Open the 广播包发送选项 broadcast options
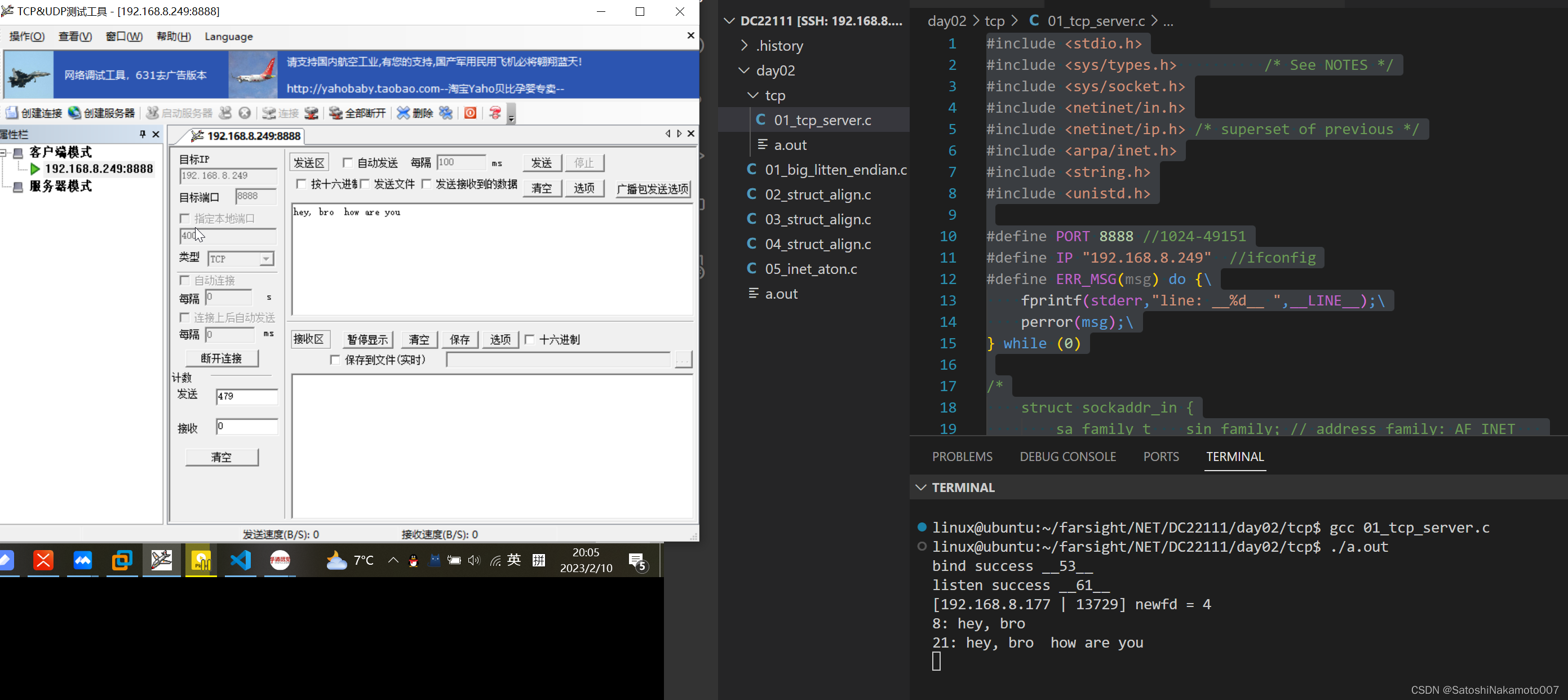This screenshot has height=700, width=1568. pos(652,189)
